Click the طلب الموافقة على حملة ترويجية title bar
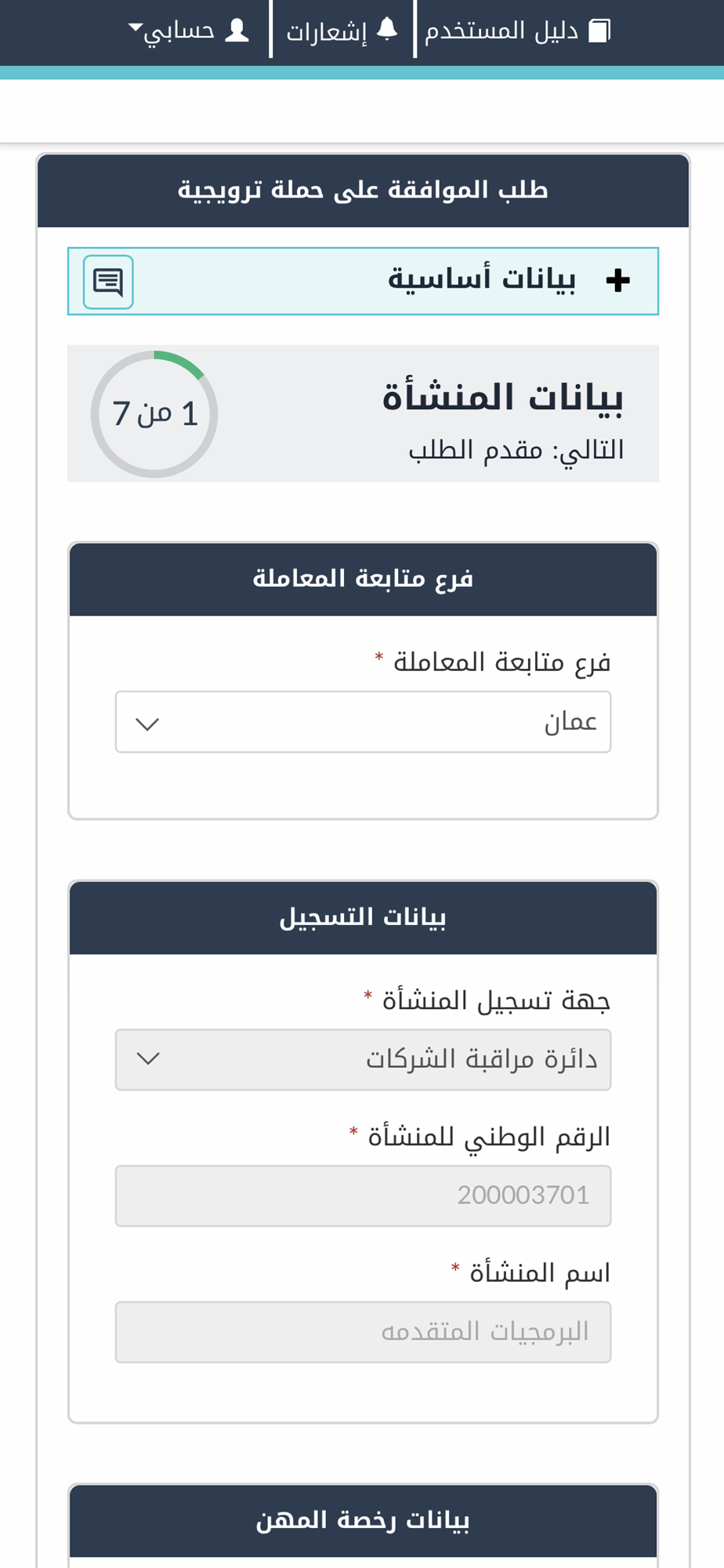Image resolution: width=724 pixels, height=1568 pixels. coord(363,191)
